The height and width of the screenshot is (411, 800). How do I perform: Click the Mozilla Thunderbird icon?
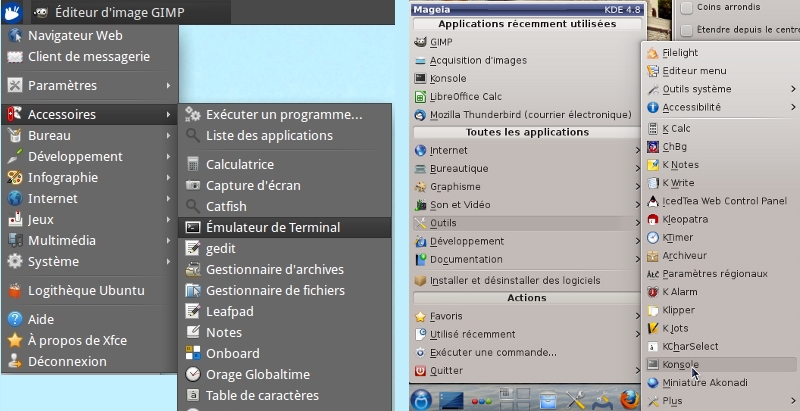tap(420, 115)
